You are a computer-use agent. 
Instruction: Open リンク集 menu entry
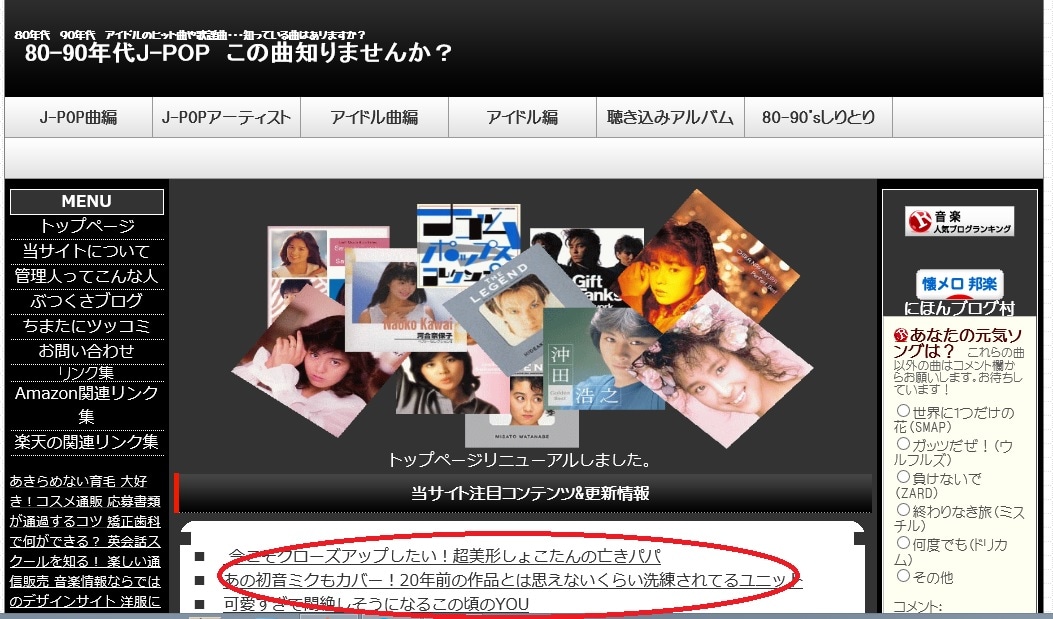pyautogui.click(x=87, y=373)
